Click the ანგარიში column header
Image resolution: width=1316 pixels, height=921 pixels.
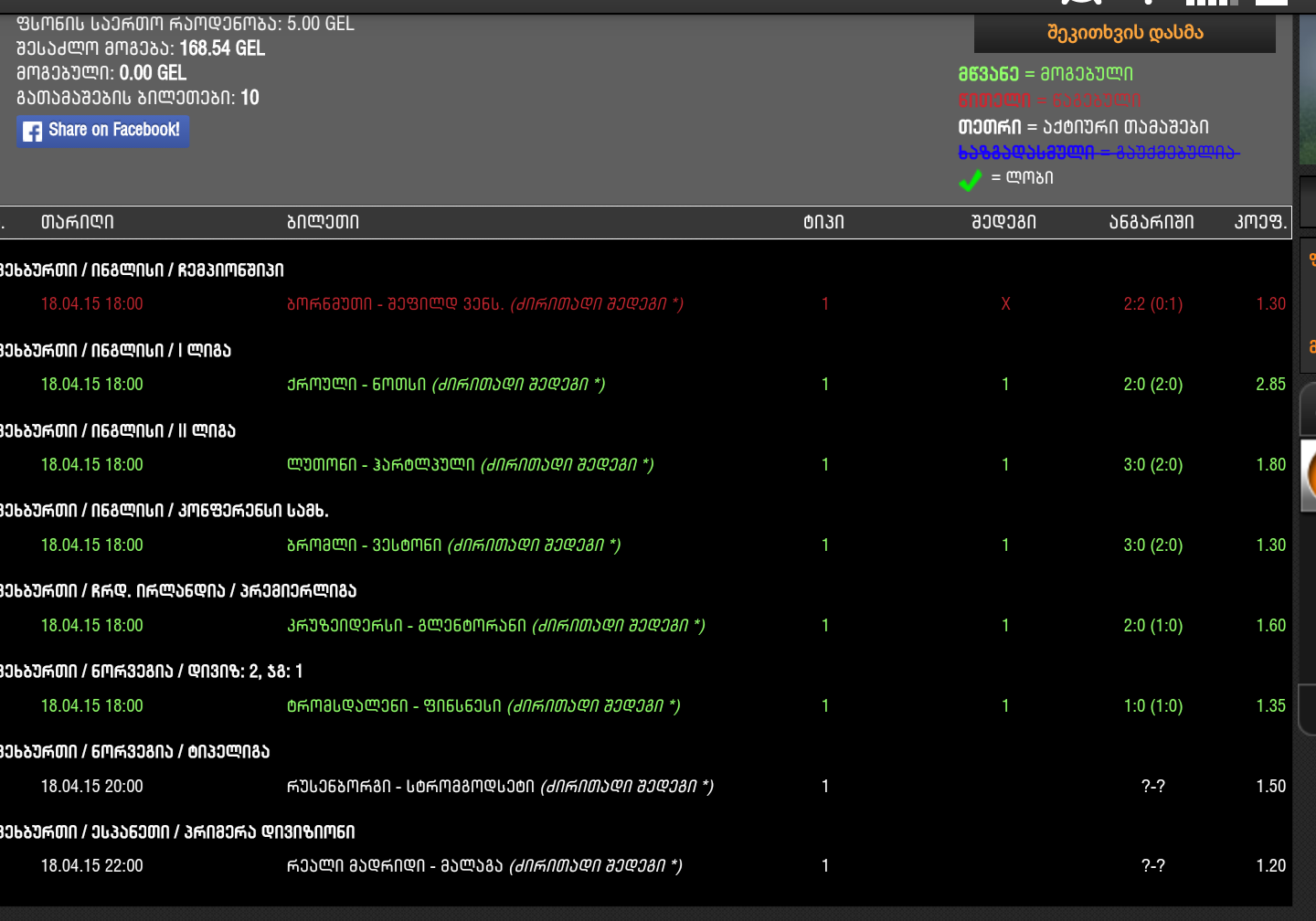1151,222
